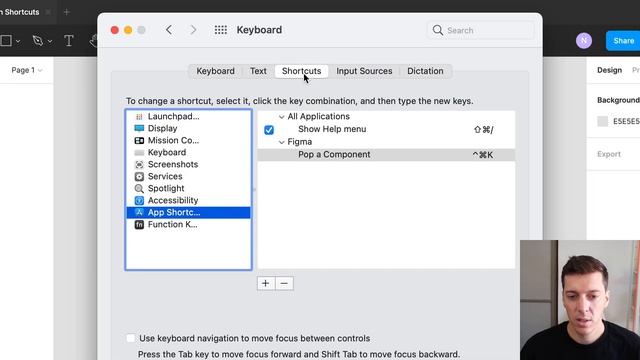
Task: Select Accessibility category
Action: point(188,200)
